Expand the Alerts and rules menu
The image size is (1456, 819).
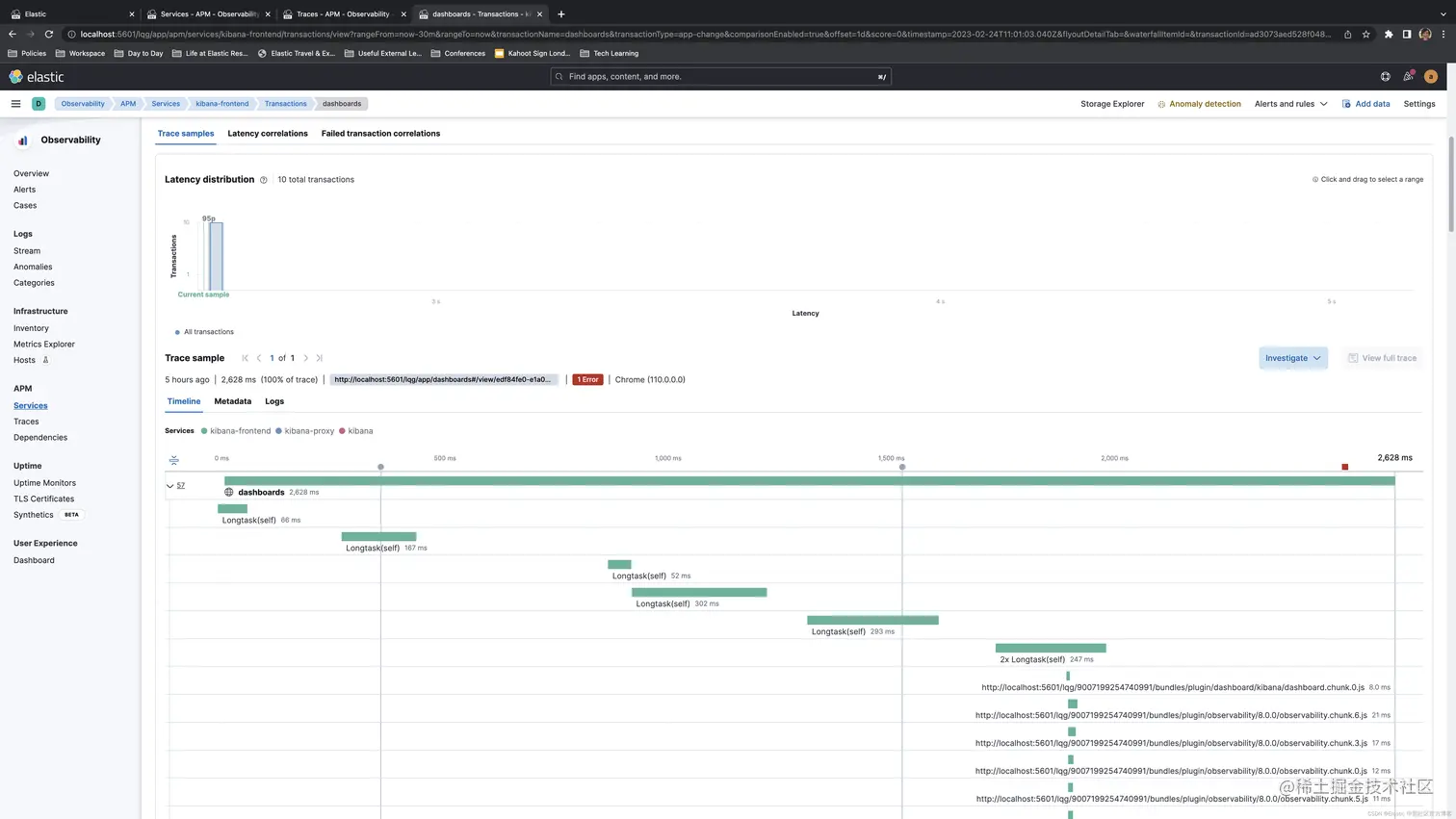click(1290, 104)
